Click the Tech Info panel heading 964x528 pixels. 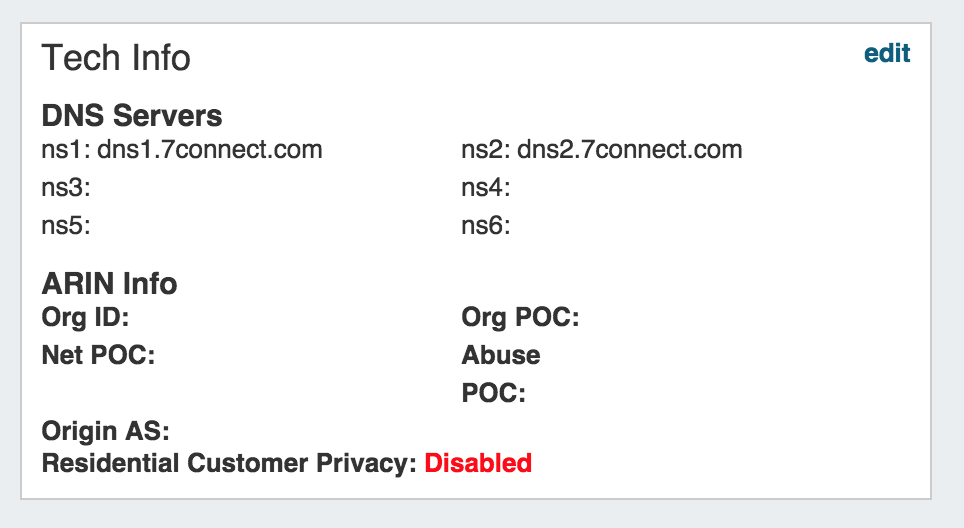[x=116, y=58]
